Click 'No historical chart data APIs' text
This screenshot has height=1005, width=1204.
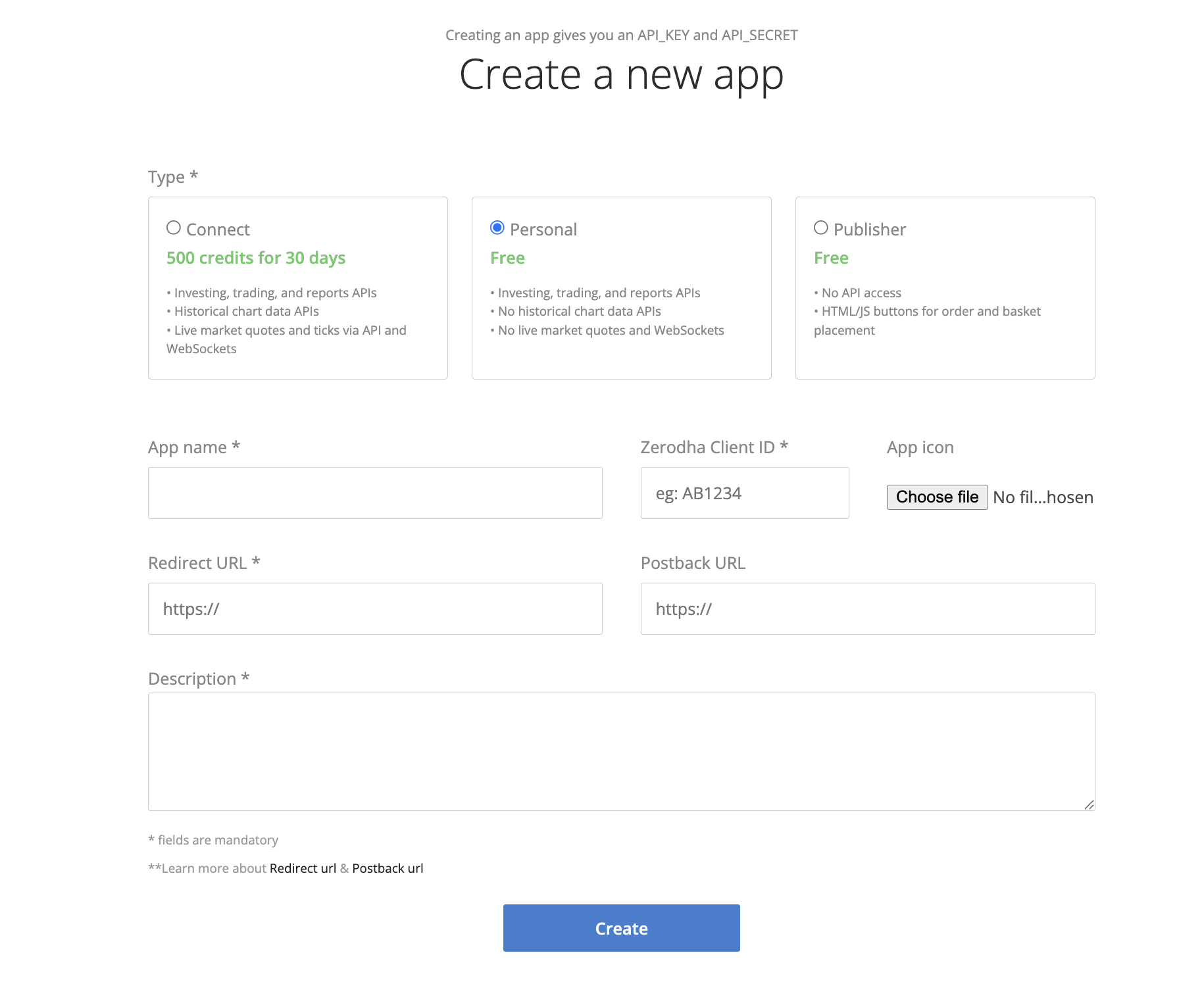click(x=579, y=311)
